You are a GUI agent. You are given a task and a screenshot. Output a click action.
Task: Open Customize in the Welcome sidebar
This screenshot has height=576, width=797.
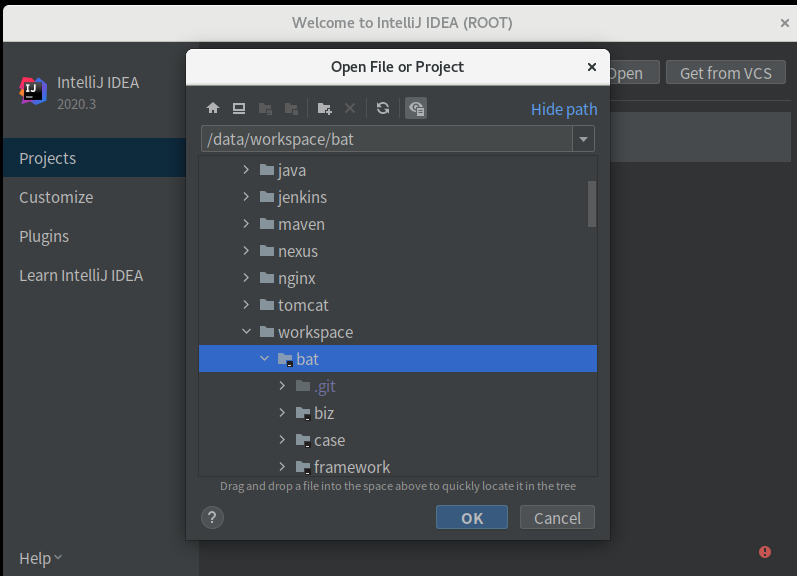(56, 197)
